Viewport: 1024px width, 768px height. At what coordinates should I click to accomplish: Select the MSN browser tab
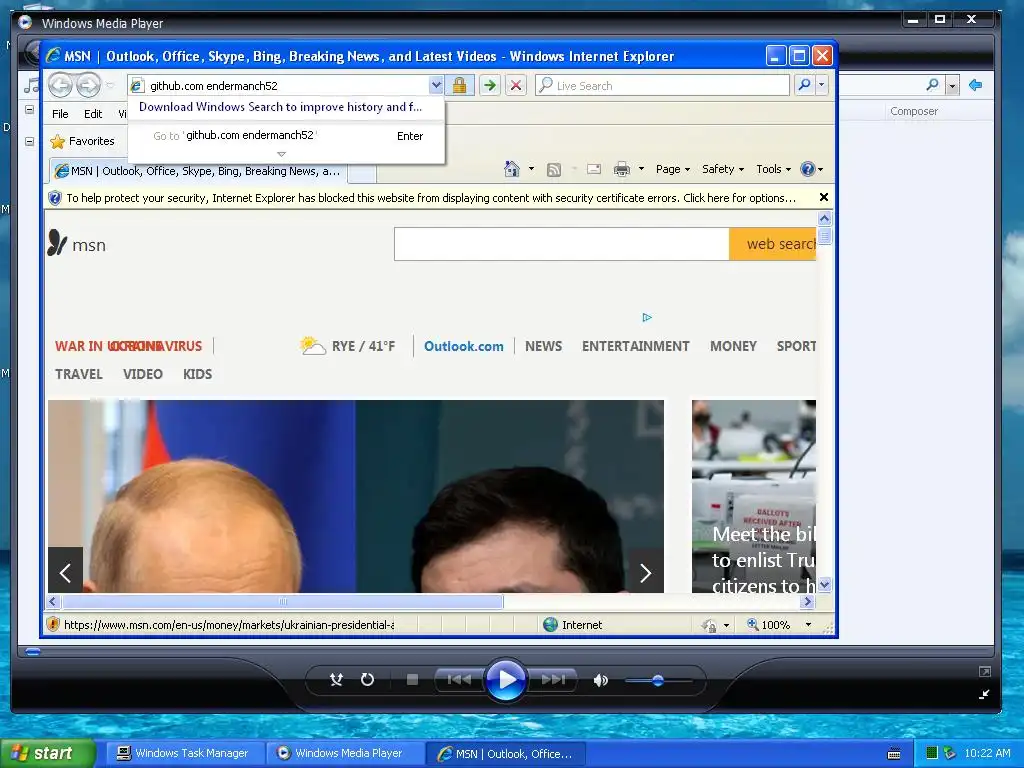click(x=198, y=171)
